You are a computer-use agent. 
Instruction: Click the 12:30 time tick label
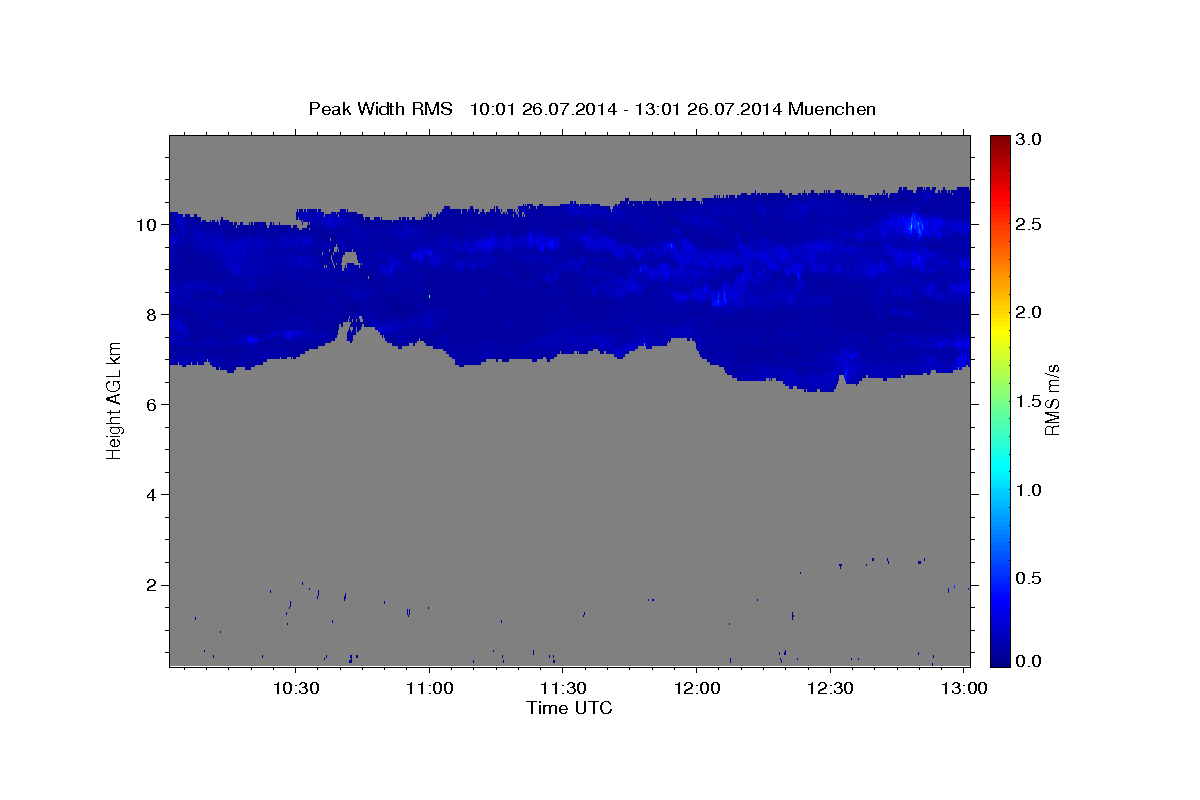tap(830, 689)
